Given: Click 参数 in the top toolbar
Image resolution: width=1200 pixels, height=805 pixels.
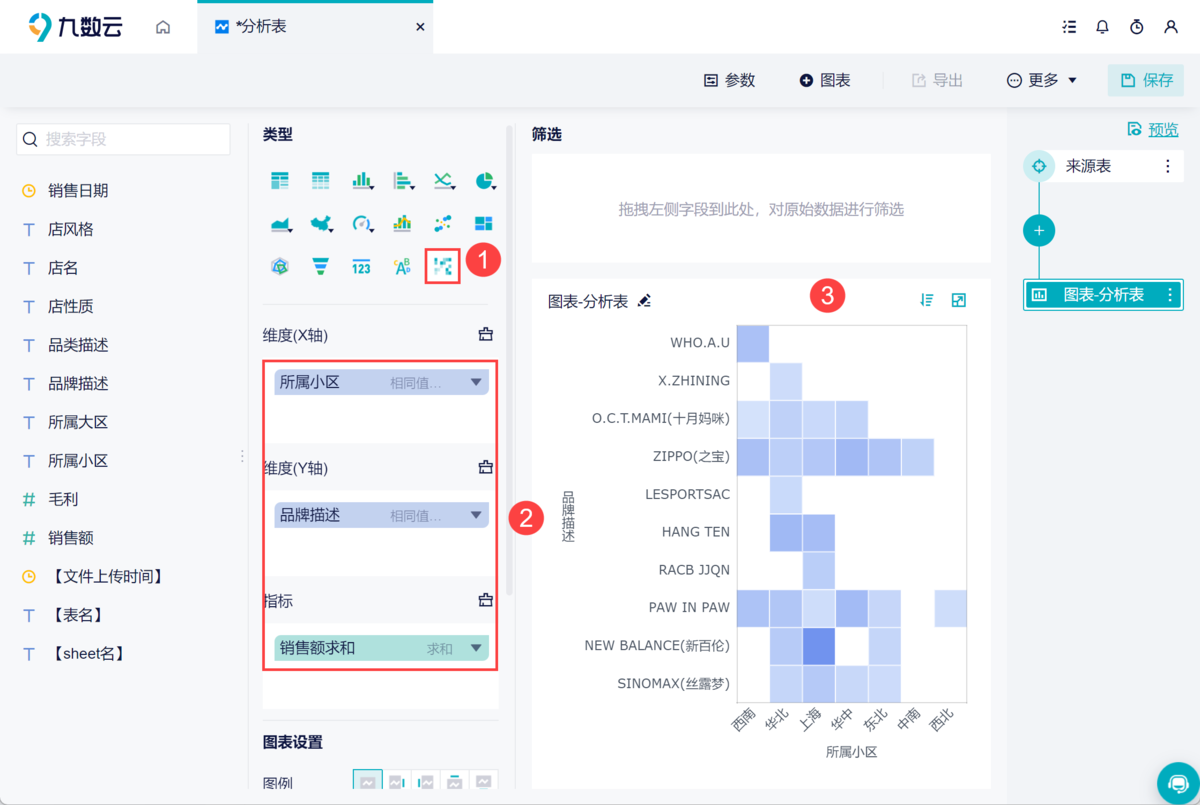Looking at the screenshot, I should pos(729,80).
